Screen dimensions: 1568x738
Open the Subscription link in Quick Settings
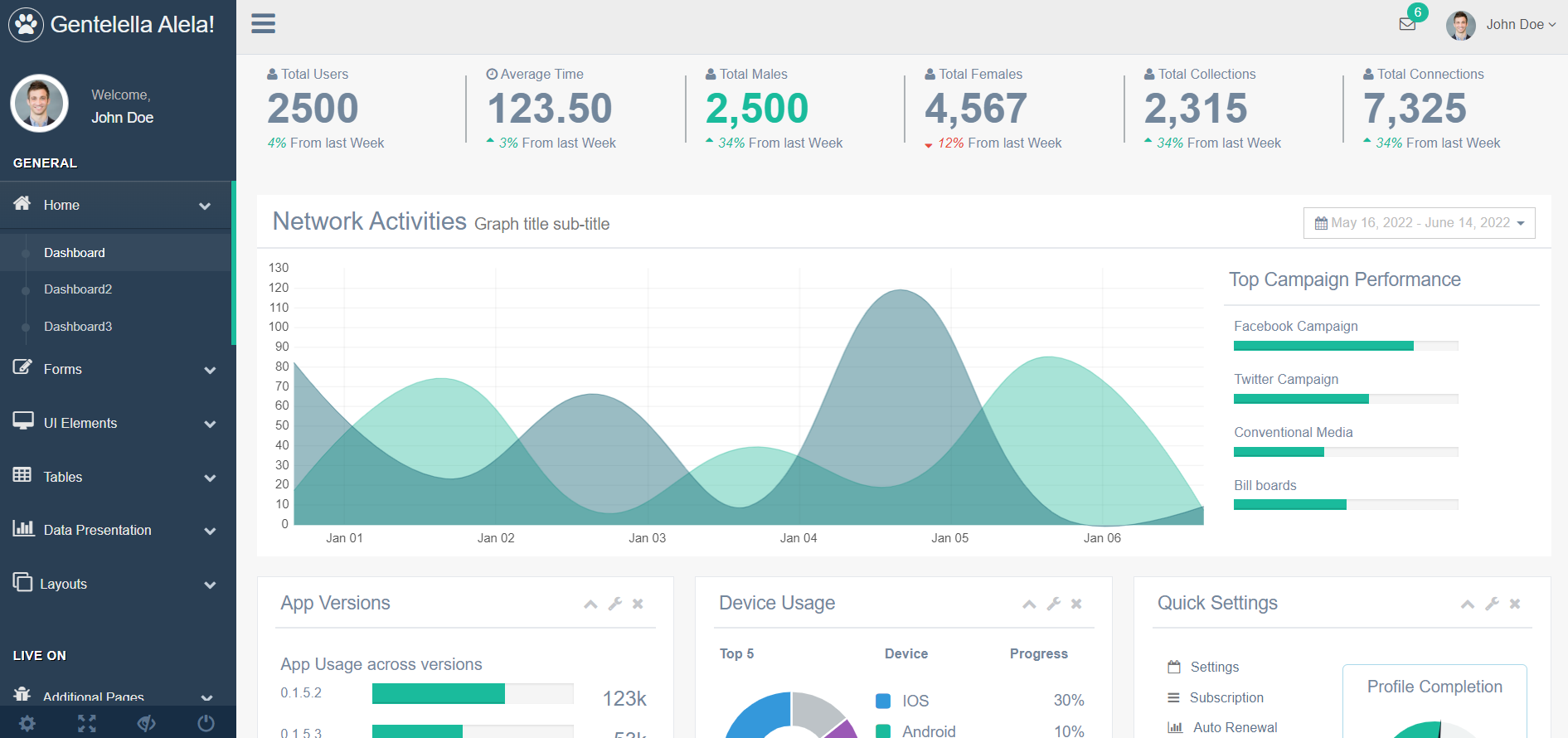click(x=1226, y=698)
